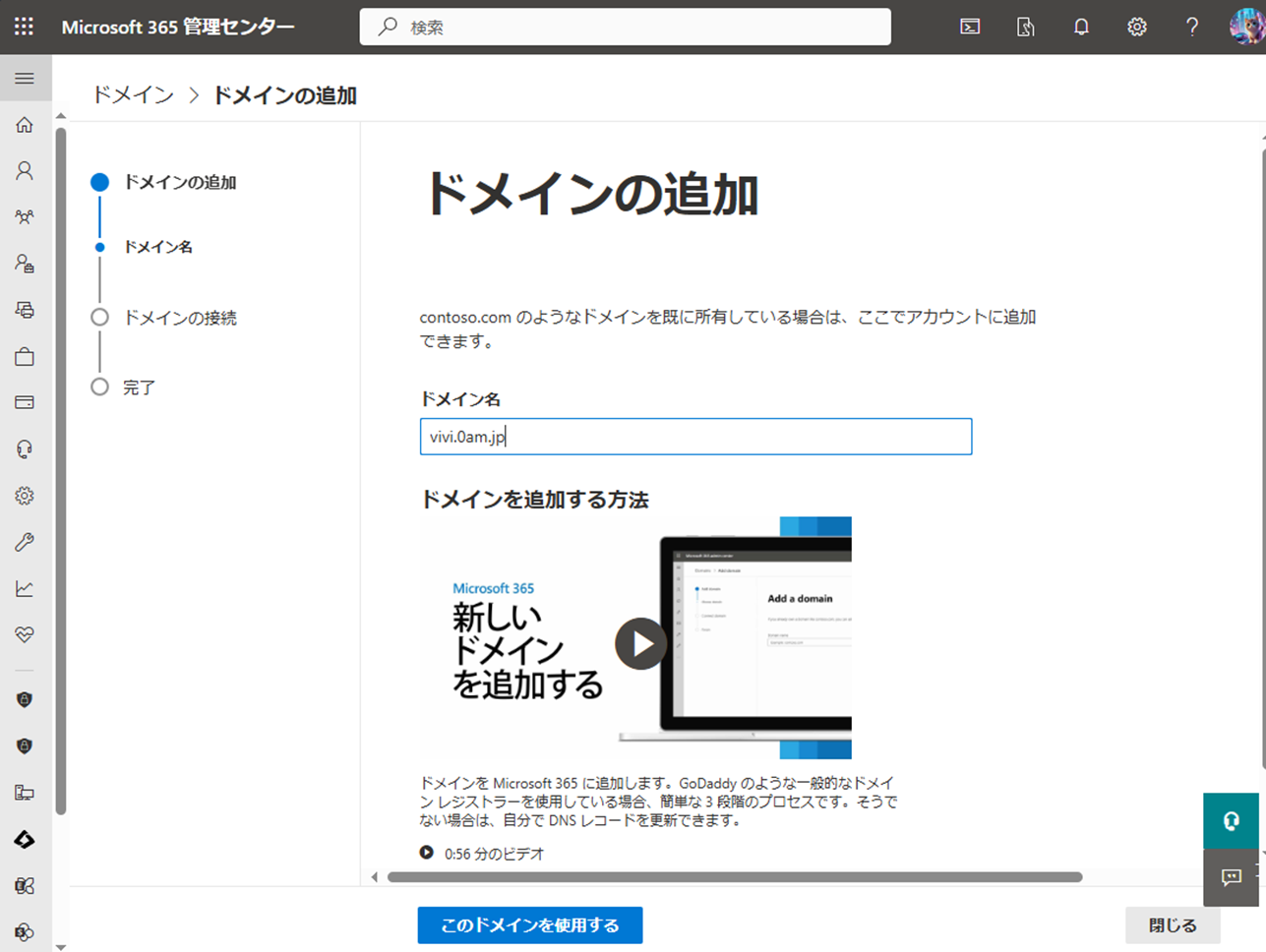Click the horizontal scrollbar left arrow
Viewport: 1266px width, 952px height.
click(374, 877)
